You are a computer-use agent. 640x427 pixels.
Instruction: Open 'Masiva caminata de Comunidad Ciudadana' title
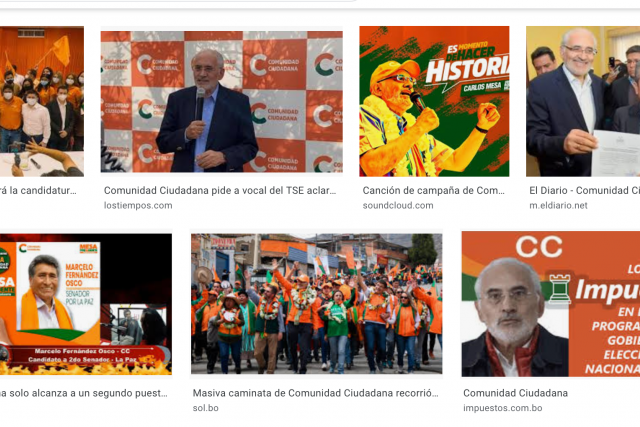pos(316,393)
